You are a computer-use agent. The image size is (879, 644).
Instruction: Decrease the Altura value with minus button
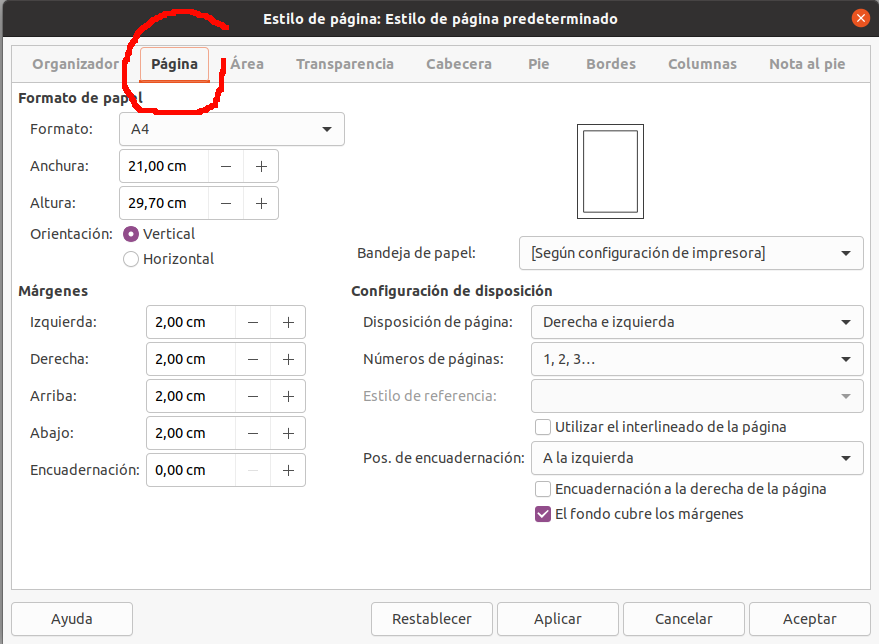coord(227,203)
